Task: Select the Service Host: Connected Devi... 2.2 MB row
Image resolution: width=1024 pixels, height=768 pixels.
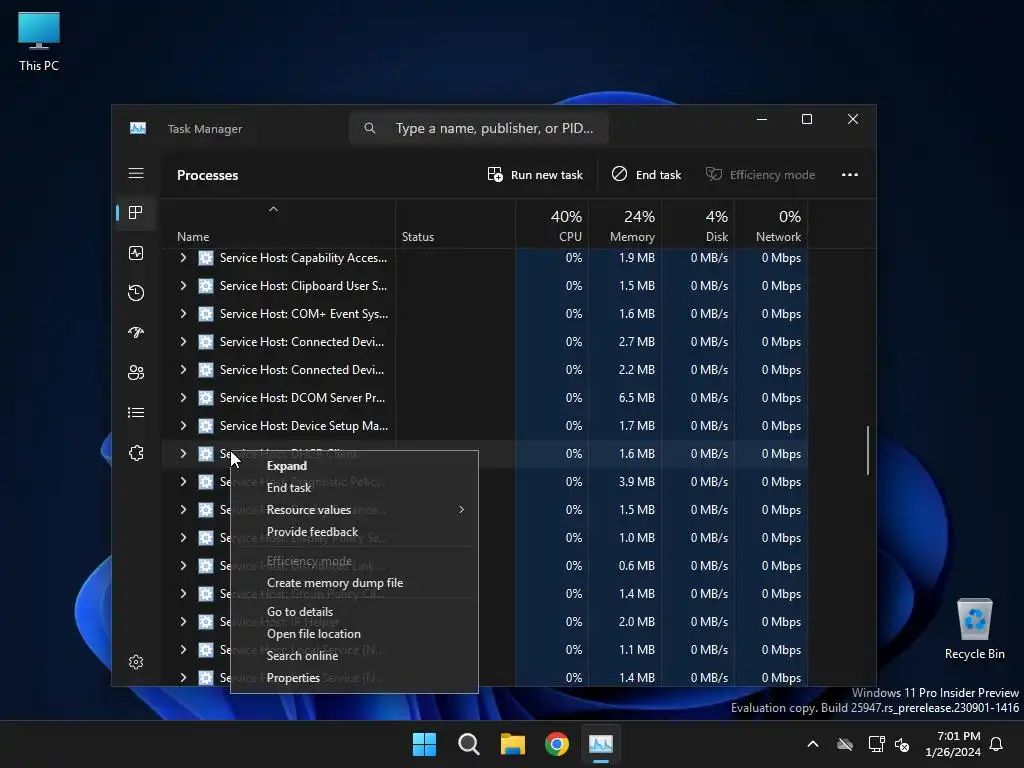Action: (x=485, y=370)
